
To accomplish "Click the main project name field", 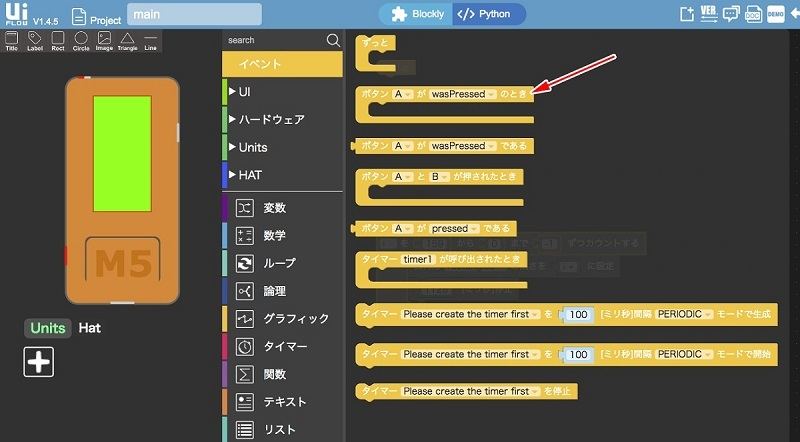I will pyautogui.click(x=194, y=14).
